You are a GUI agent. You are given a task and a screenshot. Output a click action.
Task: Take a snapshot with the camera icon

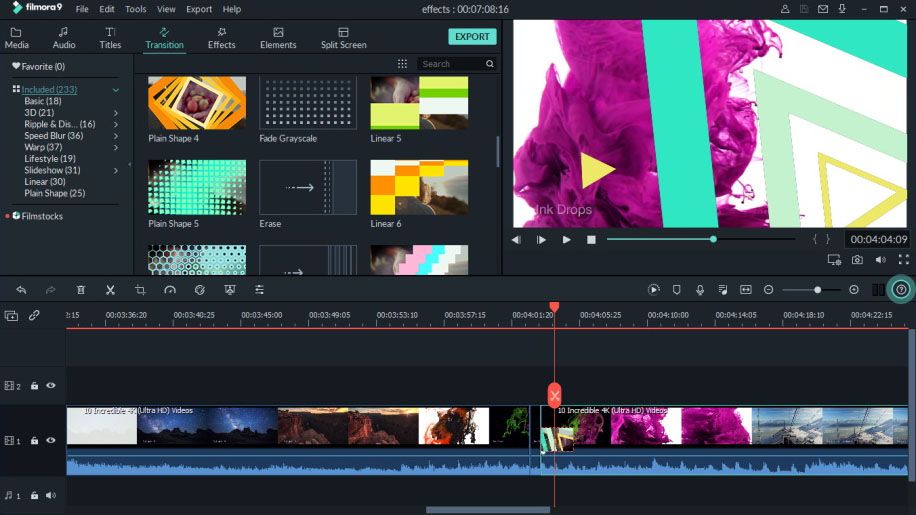pyautogui.click(x=857, y=260)
